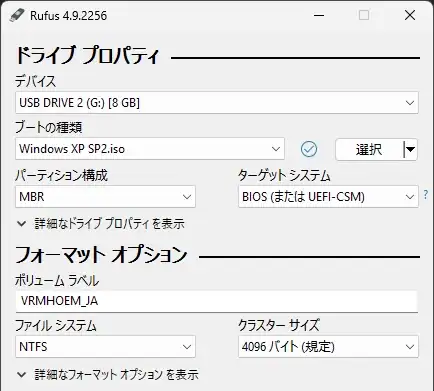Click the ボリューム ラベル label text
The image size is (434, 391).
click(57, 281)
